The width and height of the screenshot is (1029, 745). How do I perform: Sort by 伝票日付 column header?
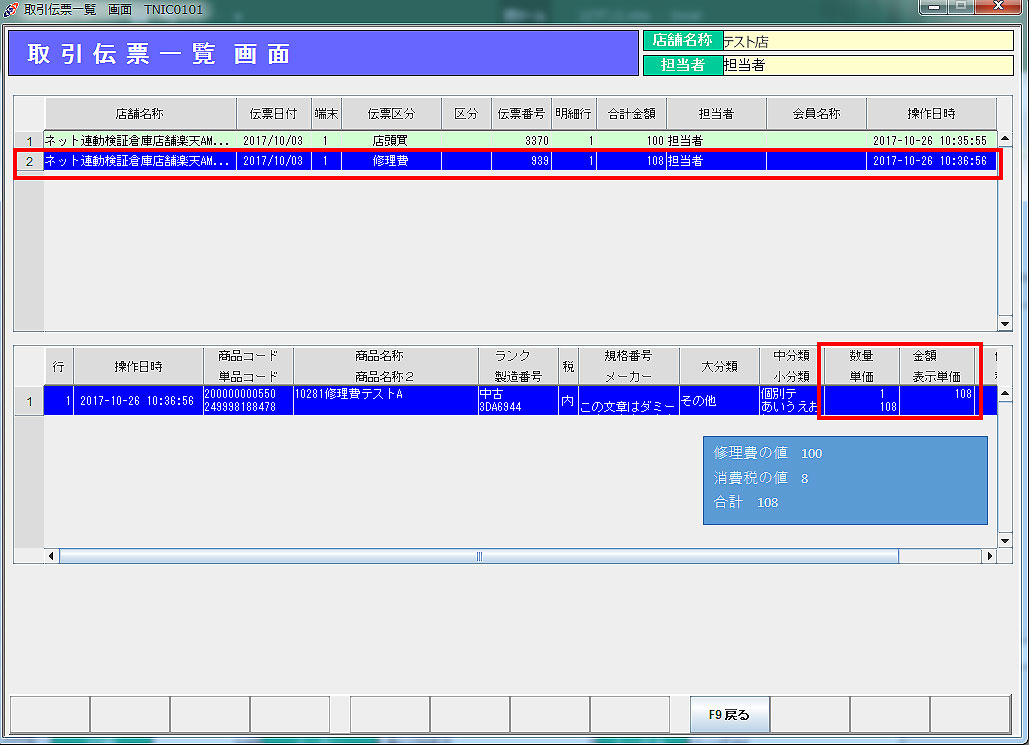click(273, 114)
